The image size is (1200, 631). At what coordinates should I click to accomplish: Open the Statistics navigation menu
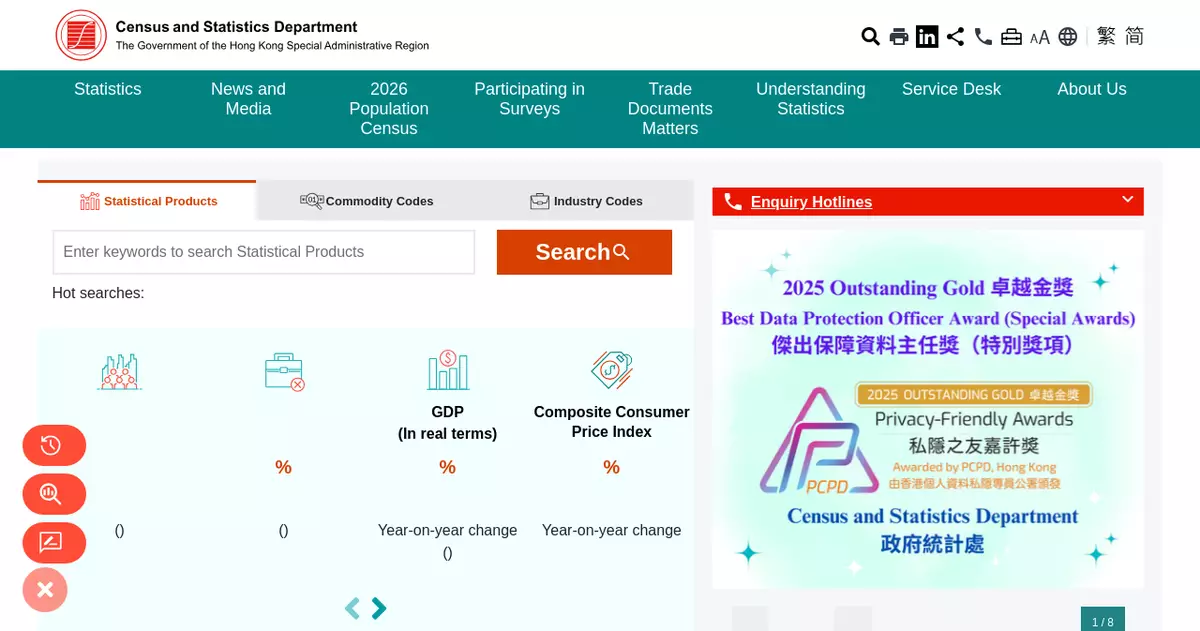(x=108, y=89)
